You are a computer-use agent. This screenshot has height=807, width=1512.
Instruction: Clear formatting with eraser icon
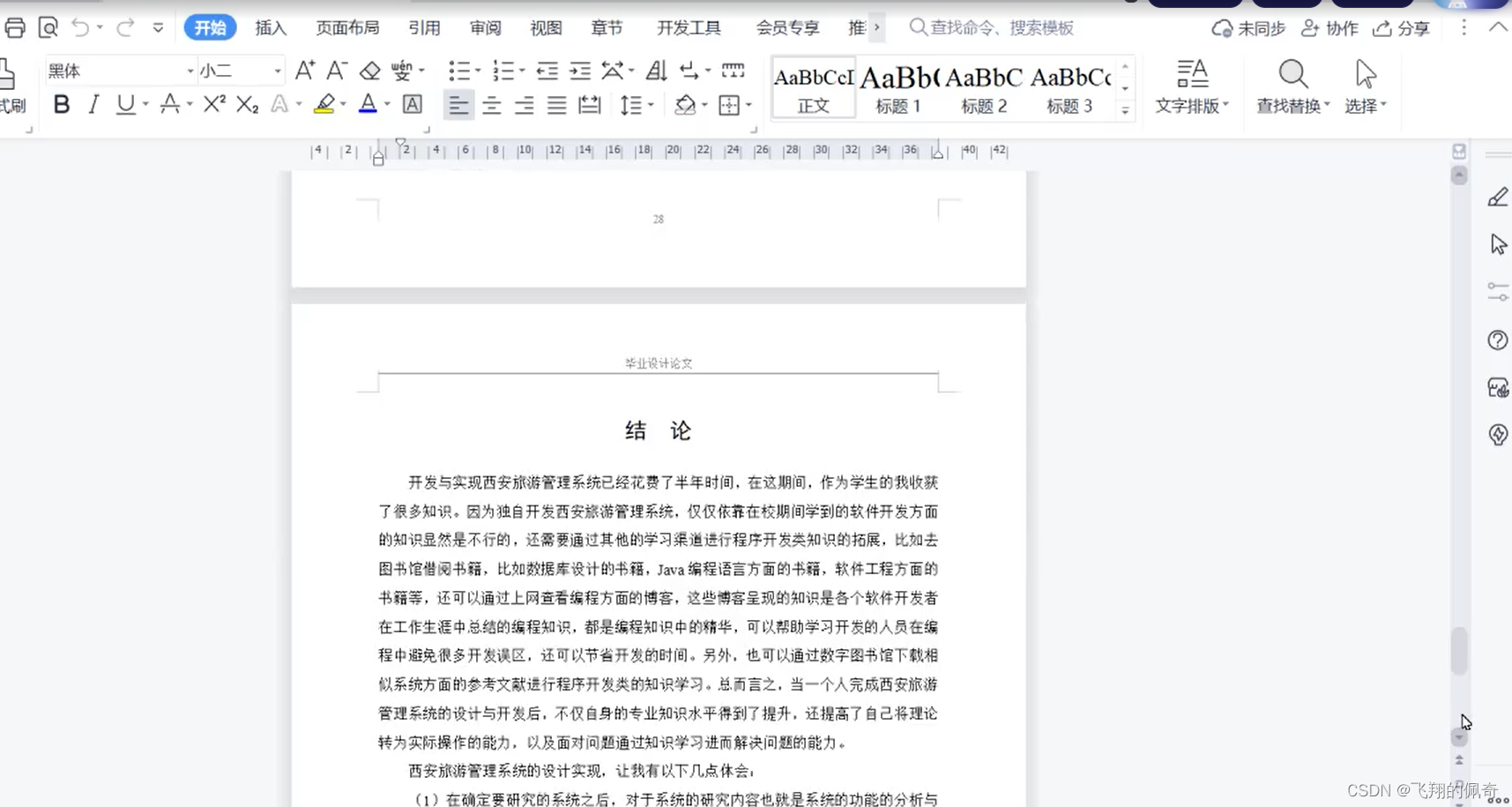pos(370,71)
